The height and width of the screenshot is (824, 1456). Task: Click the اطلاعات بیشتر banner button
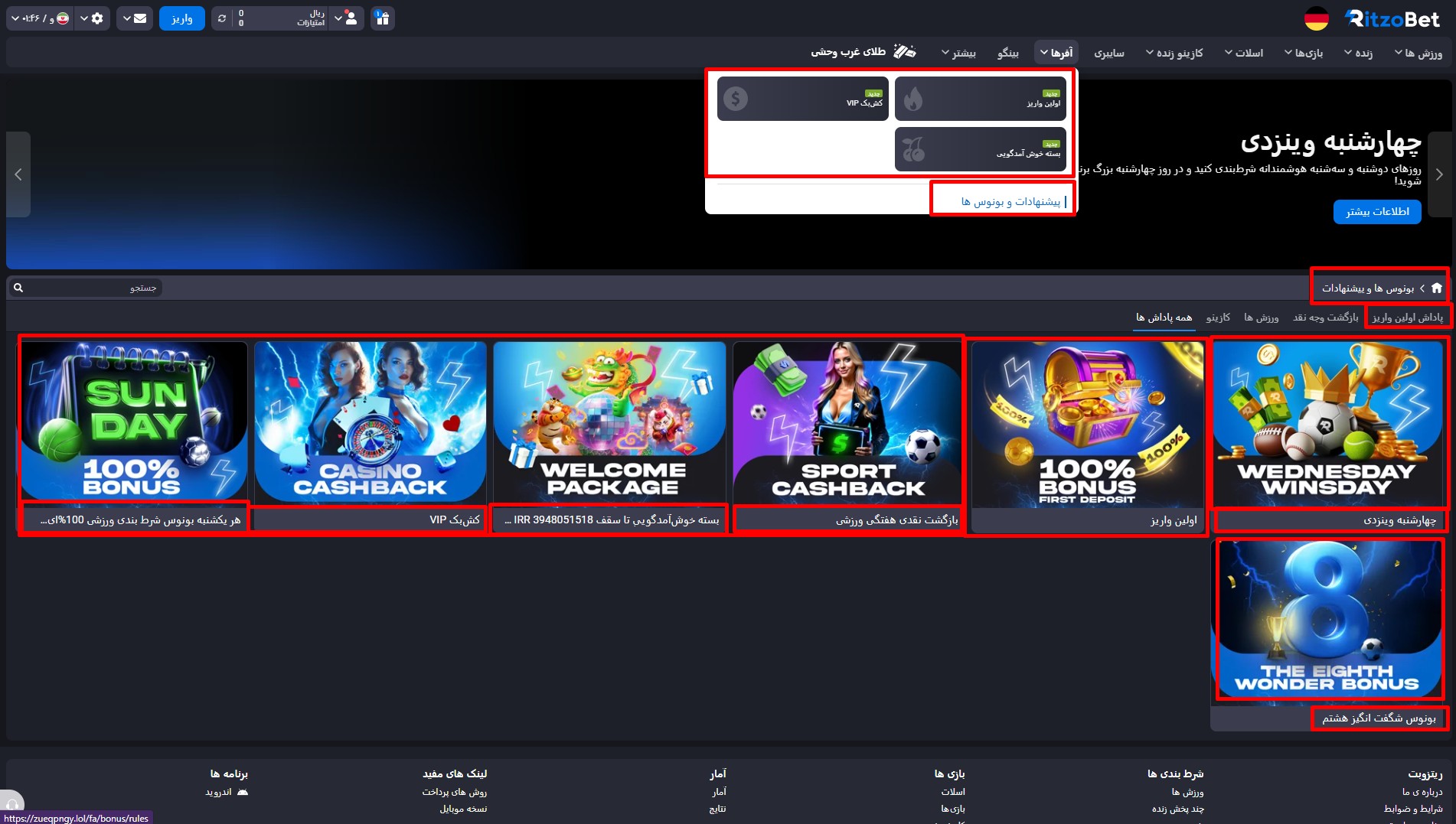tap(1377, 212)
